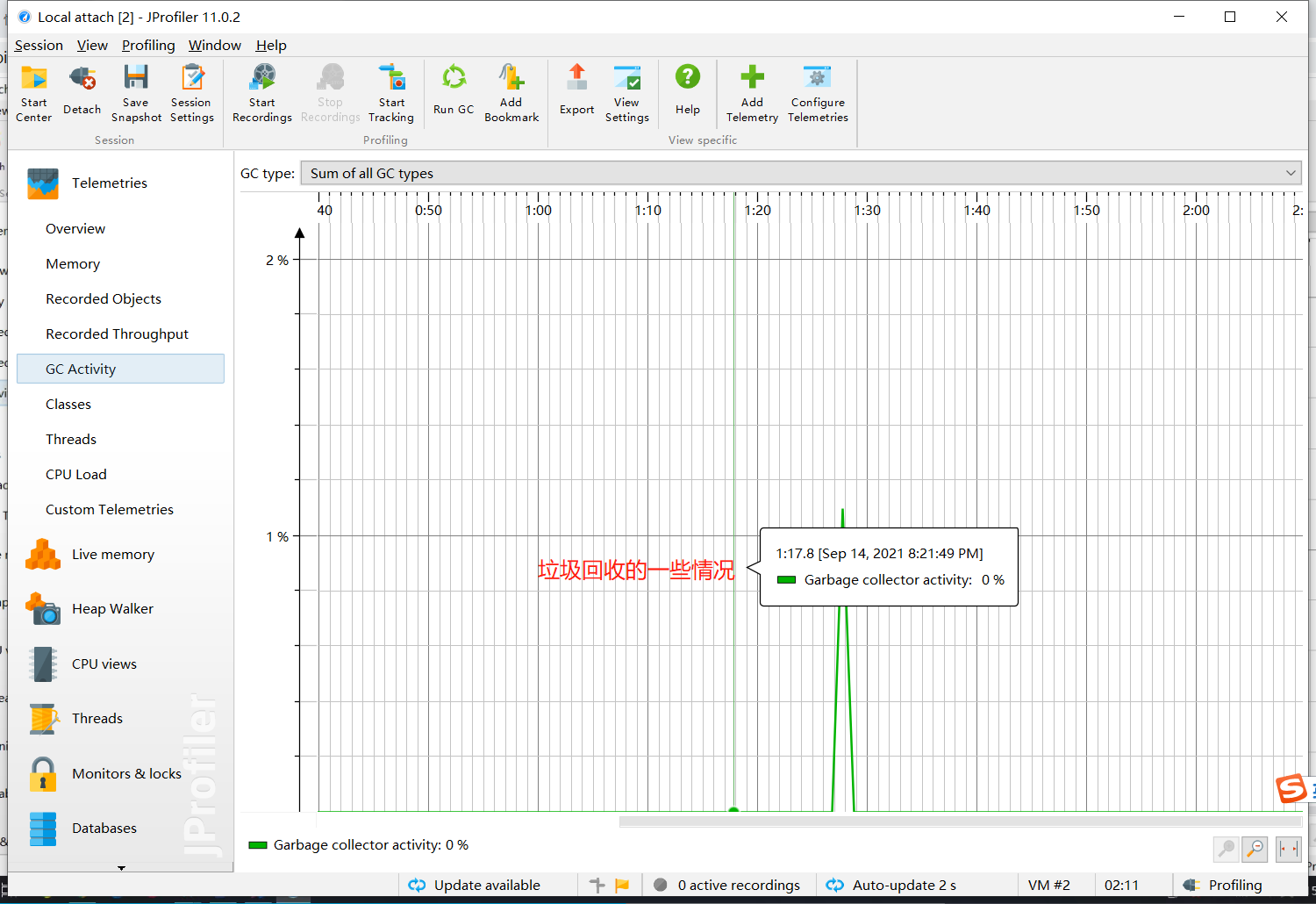Open the Profiling menu

pos(148,45)
